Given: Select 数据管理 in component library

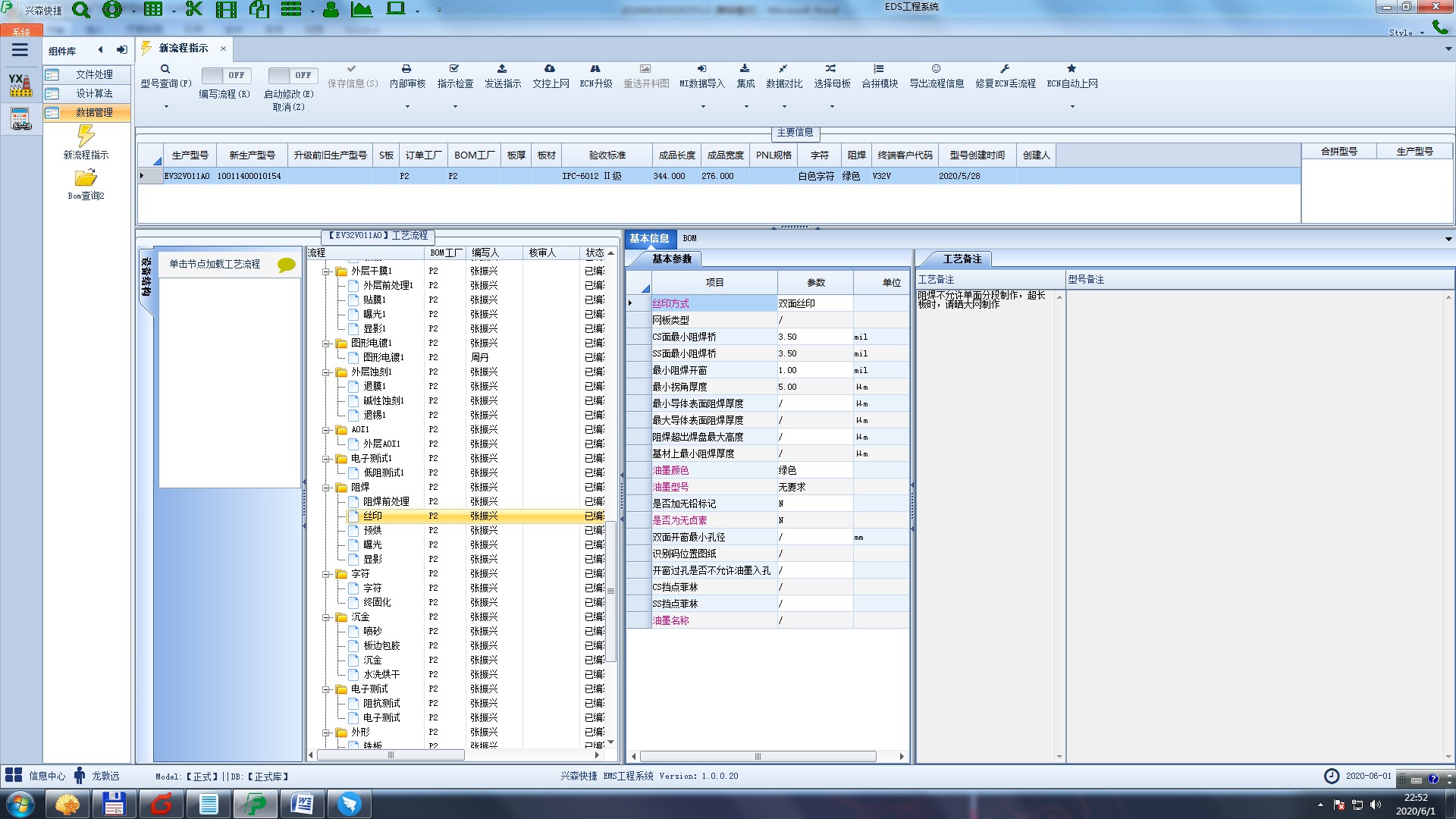Looking at the screenshot, I should (x=94, y=112).
